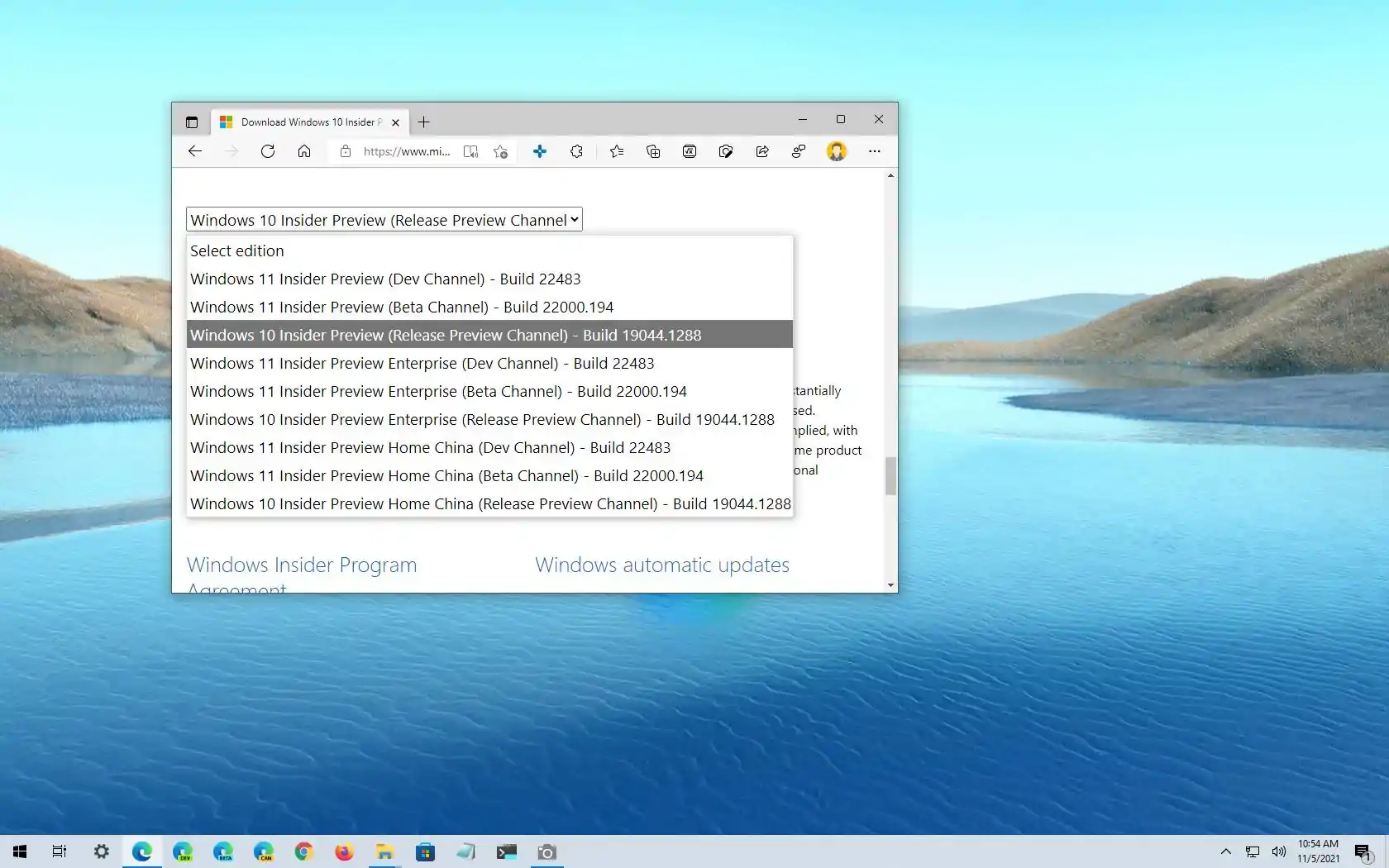Open the Edge profile avatar

tap(837, 151)
